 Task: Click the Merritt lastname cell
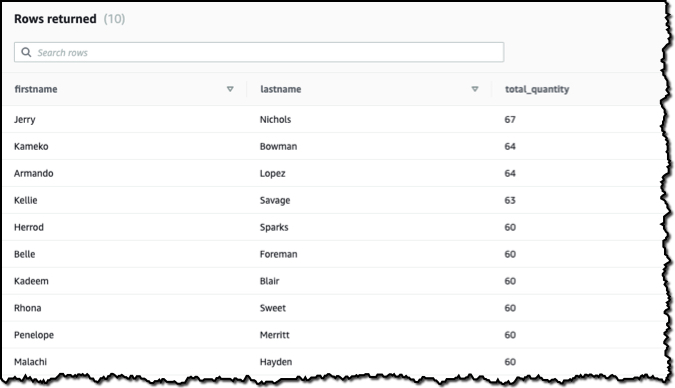[275, 335]
